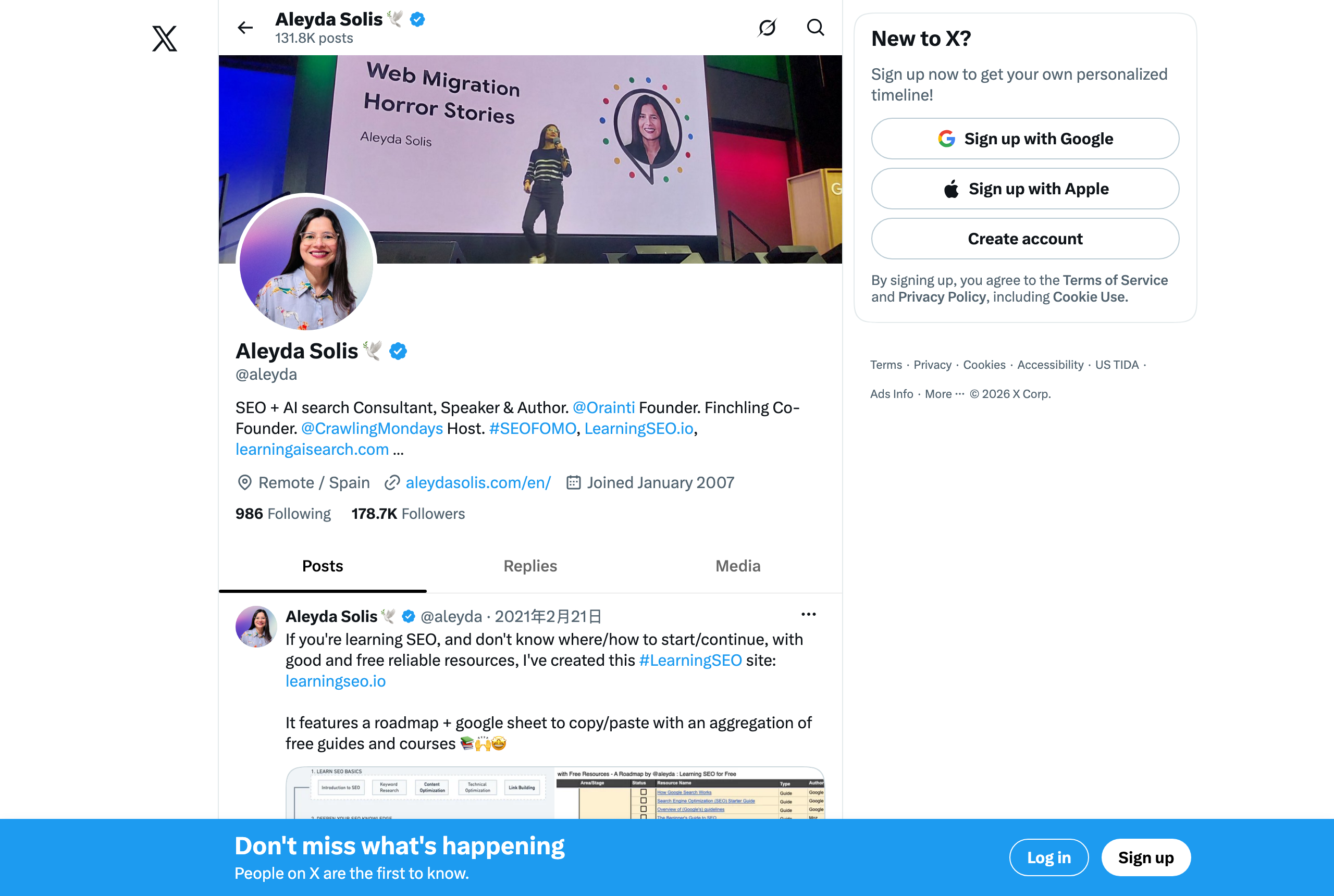The width and height of the screenshot is (1334, 896).
Task: Open the Privacy Policy link
Action: tap(942, 296)
